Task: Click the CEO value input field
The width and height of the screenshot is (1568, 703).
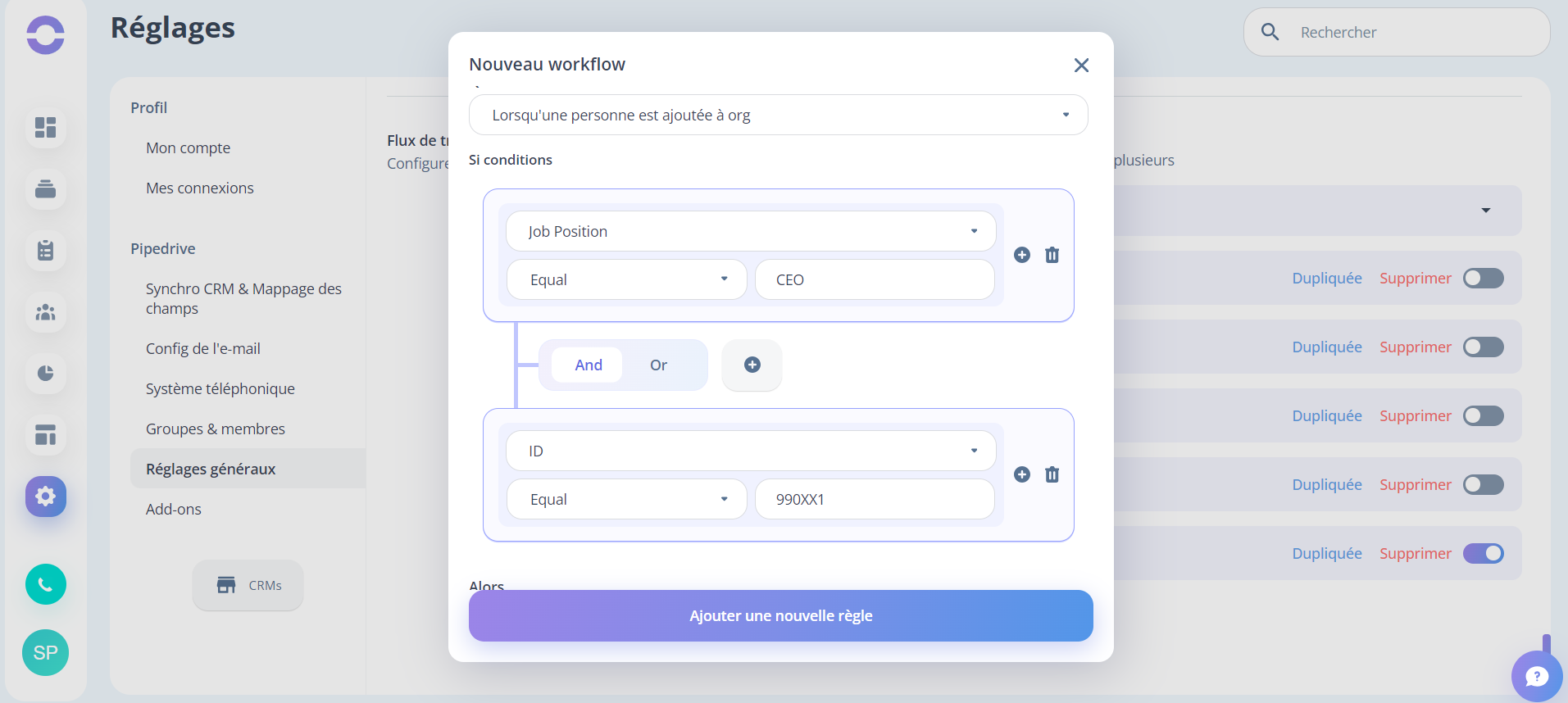Action: [875, 279]
